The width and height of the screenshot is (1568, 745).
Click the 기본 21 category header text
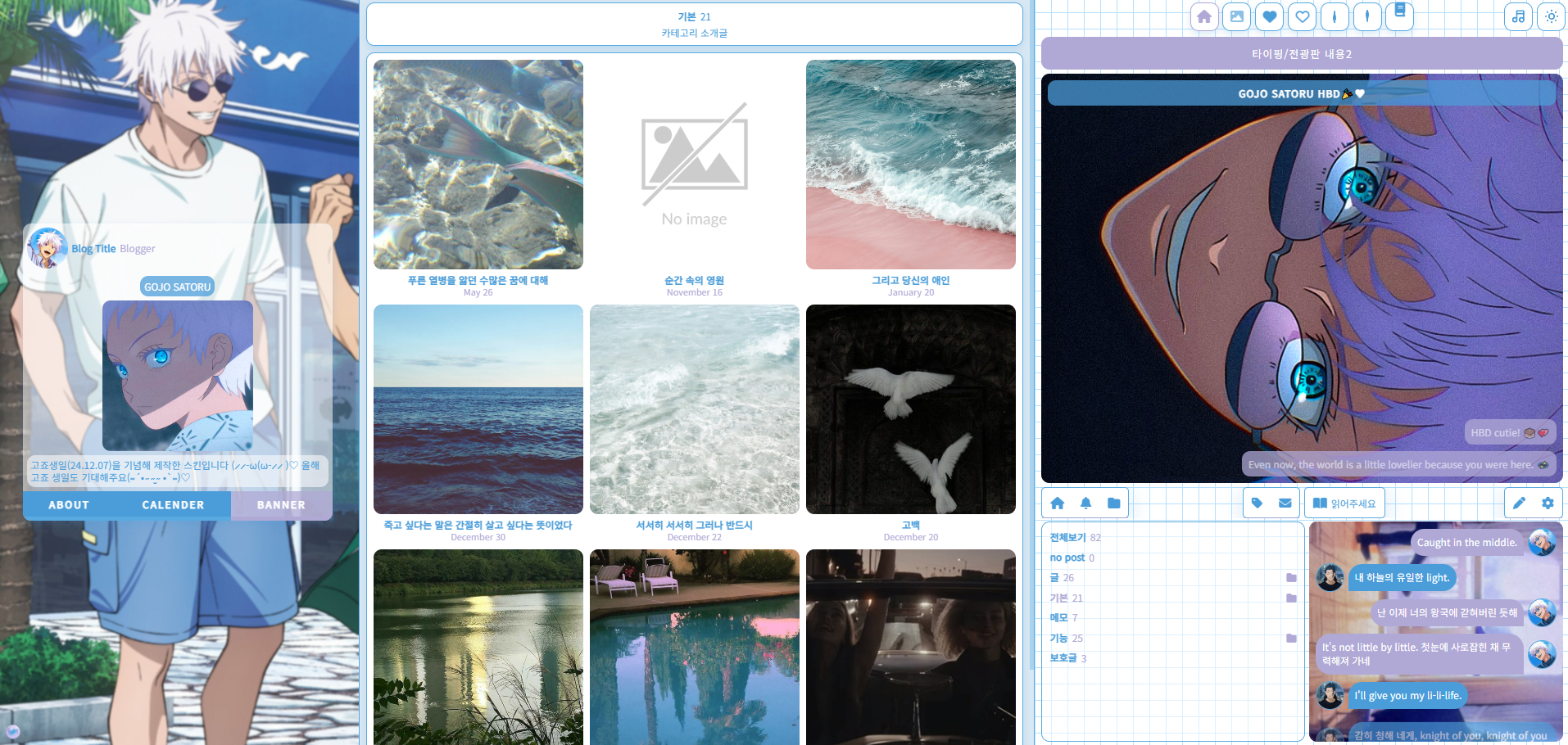click(x=695, y=16)
